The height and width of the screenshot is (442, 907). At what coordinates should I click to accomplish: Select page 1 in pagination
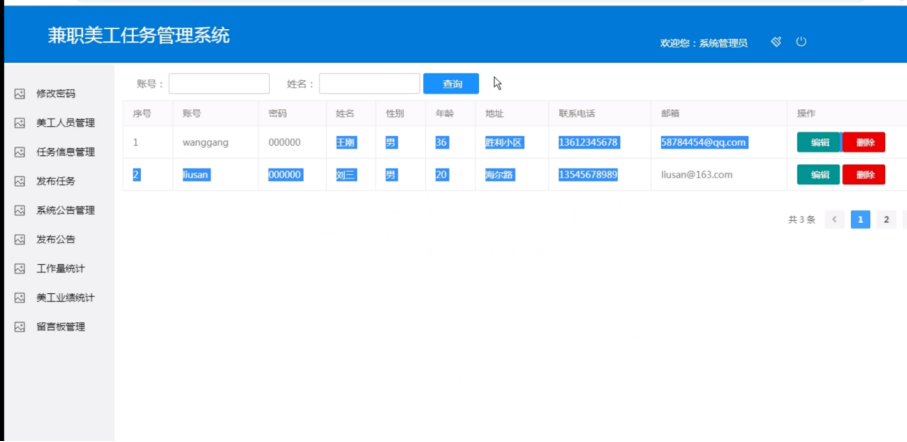(x=861, y=220)
